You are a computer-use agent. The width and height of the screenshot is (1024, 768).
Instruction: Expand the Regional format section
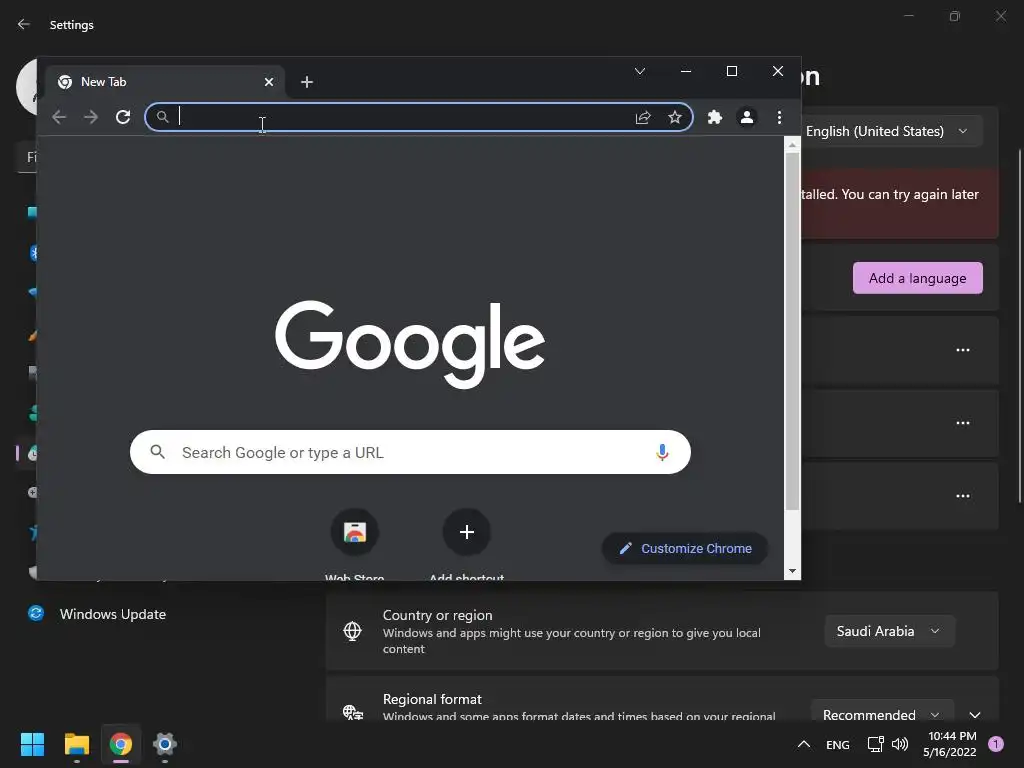tap(975, 714)
